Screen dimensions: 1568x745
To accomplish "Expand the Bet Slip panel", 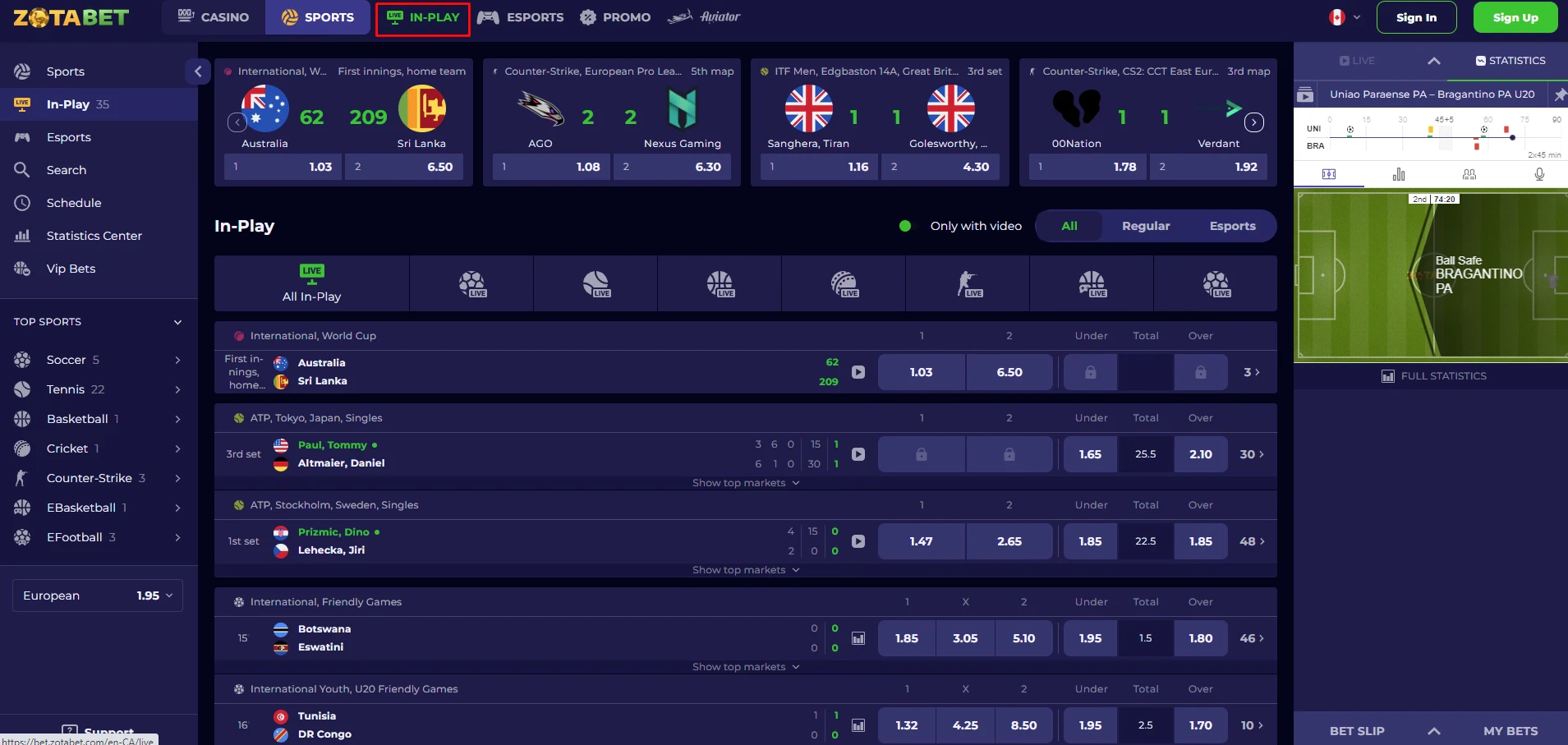I will [1434, 731].
